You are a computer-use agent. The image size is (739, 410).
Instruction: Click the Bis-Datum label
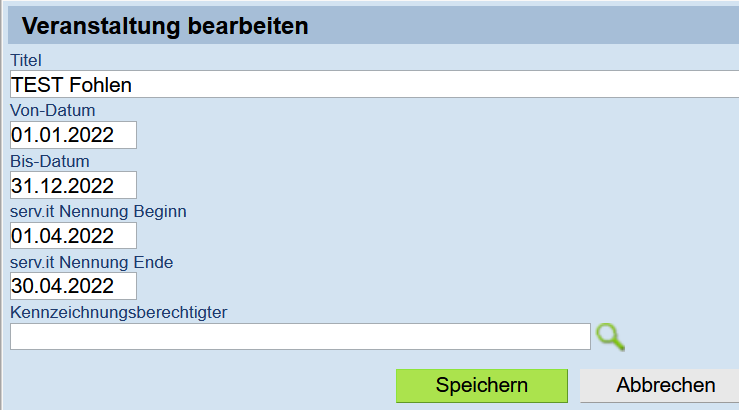click(50, 161)
